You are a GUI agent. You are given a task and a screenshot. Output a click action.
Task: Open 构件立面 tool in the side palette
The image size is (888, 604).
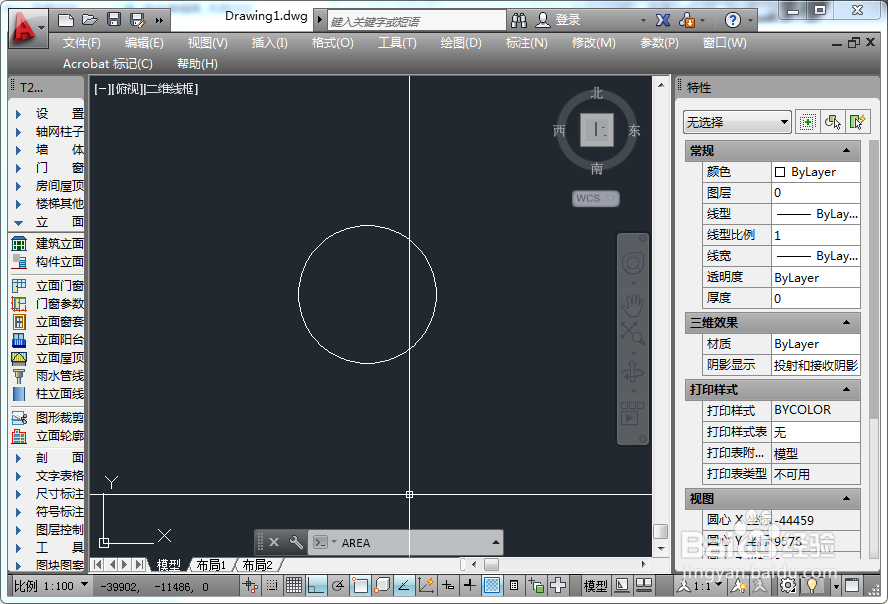[x=48, y=262]
